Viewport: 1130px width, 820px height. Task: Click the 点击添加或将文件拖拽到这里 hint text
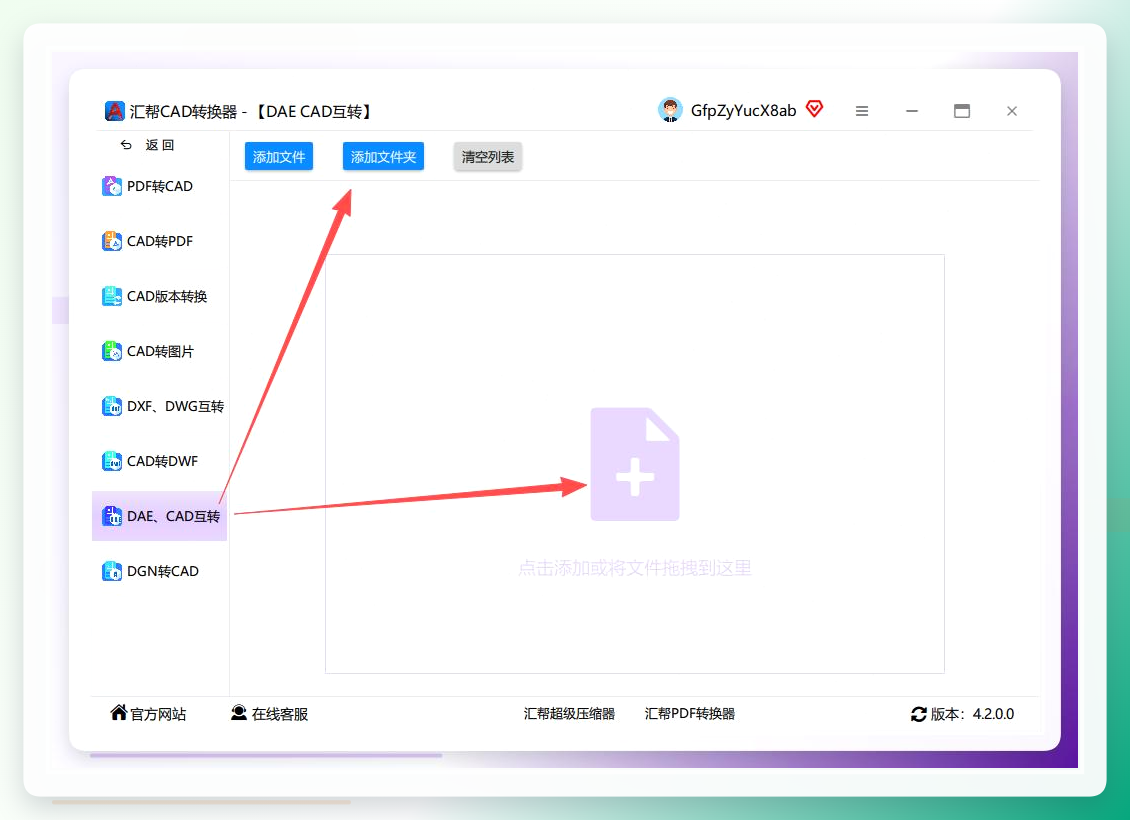pyautogui.click(x=635, y=569)
